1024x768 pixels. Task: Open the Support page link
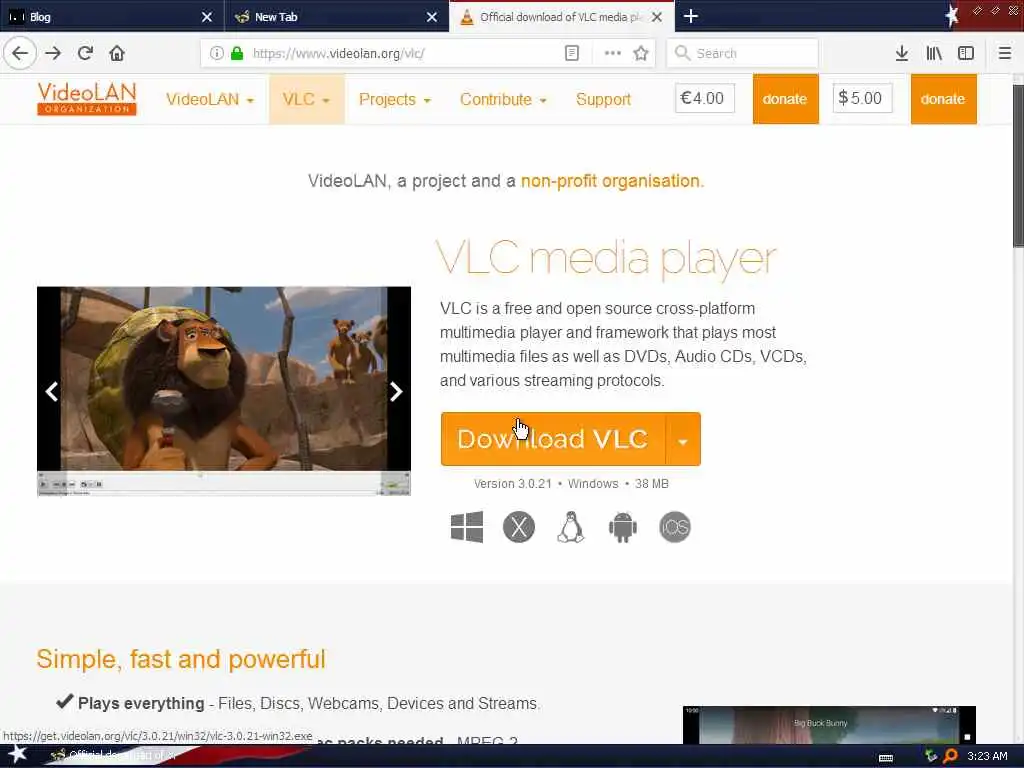603,99
